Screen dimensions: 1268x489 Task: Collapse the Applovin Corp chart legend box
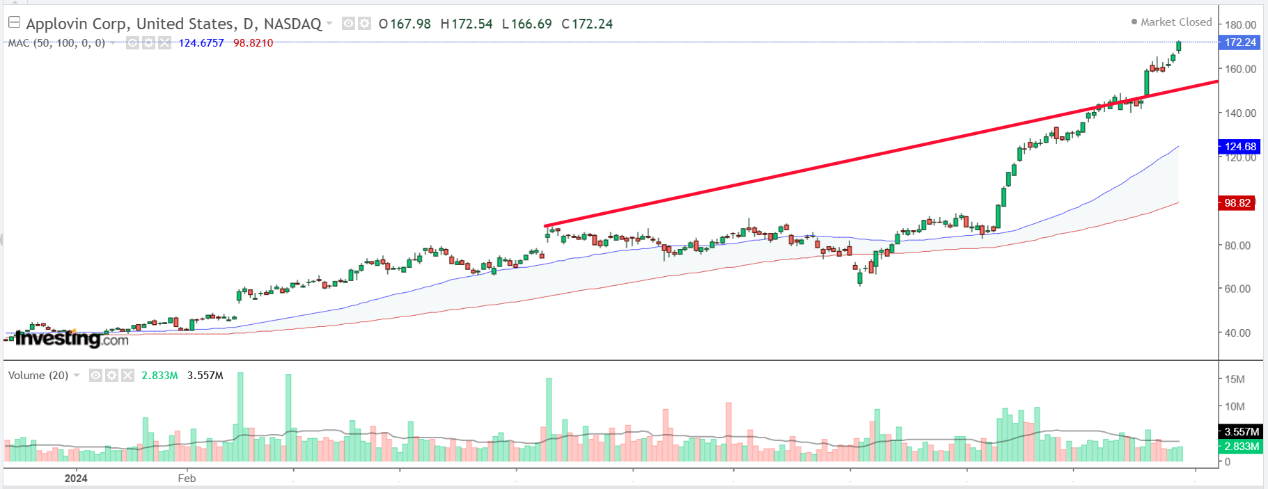click(14, 23)
